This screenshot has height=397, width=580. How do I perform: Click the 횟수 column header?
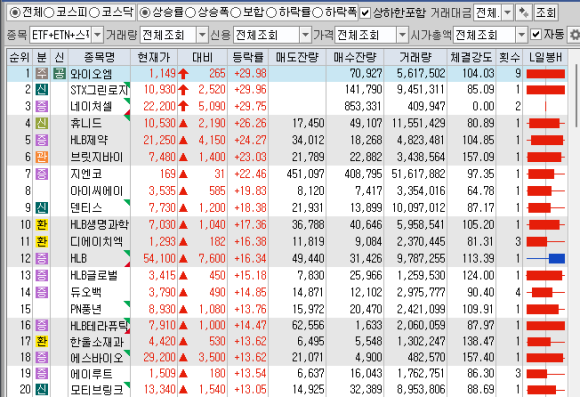tap(509, 57)
